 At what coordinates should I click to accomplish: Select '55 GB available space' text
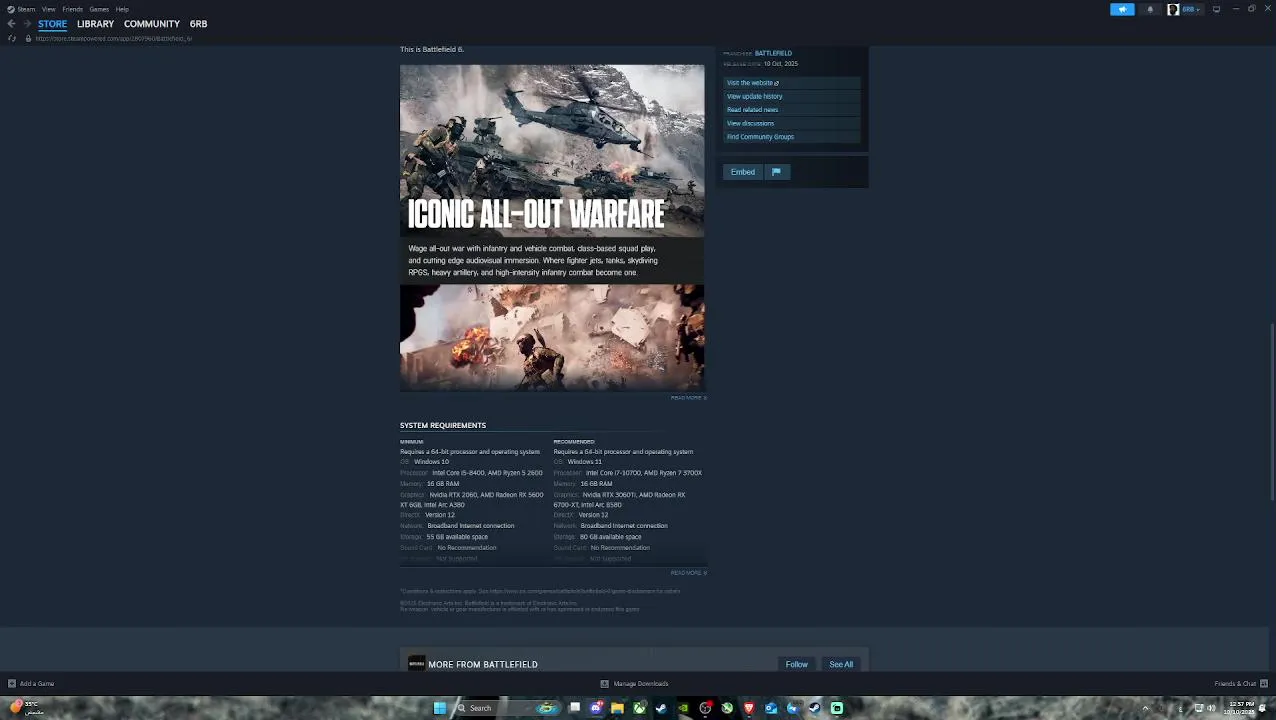[457, 537]
